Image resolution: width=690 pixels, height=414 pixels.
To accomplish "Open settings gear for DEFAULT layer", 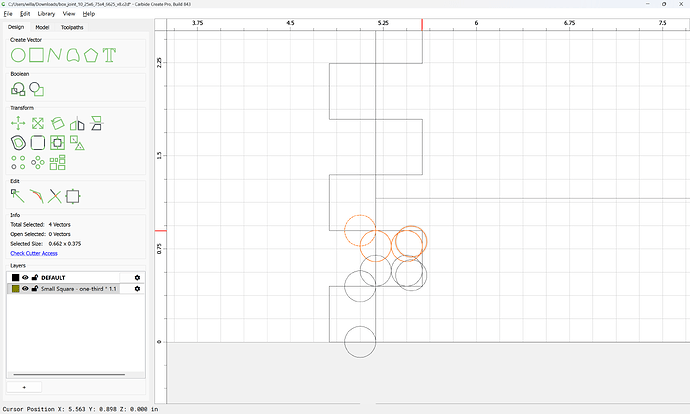I will tap(137, 278).
